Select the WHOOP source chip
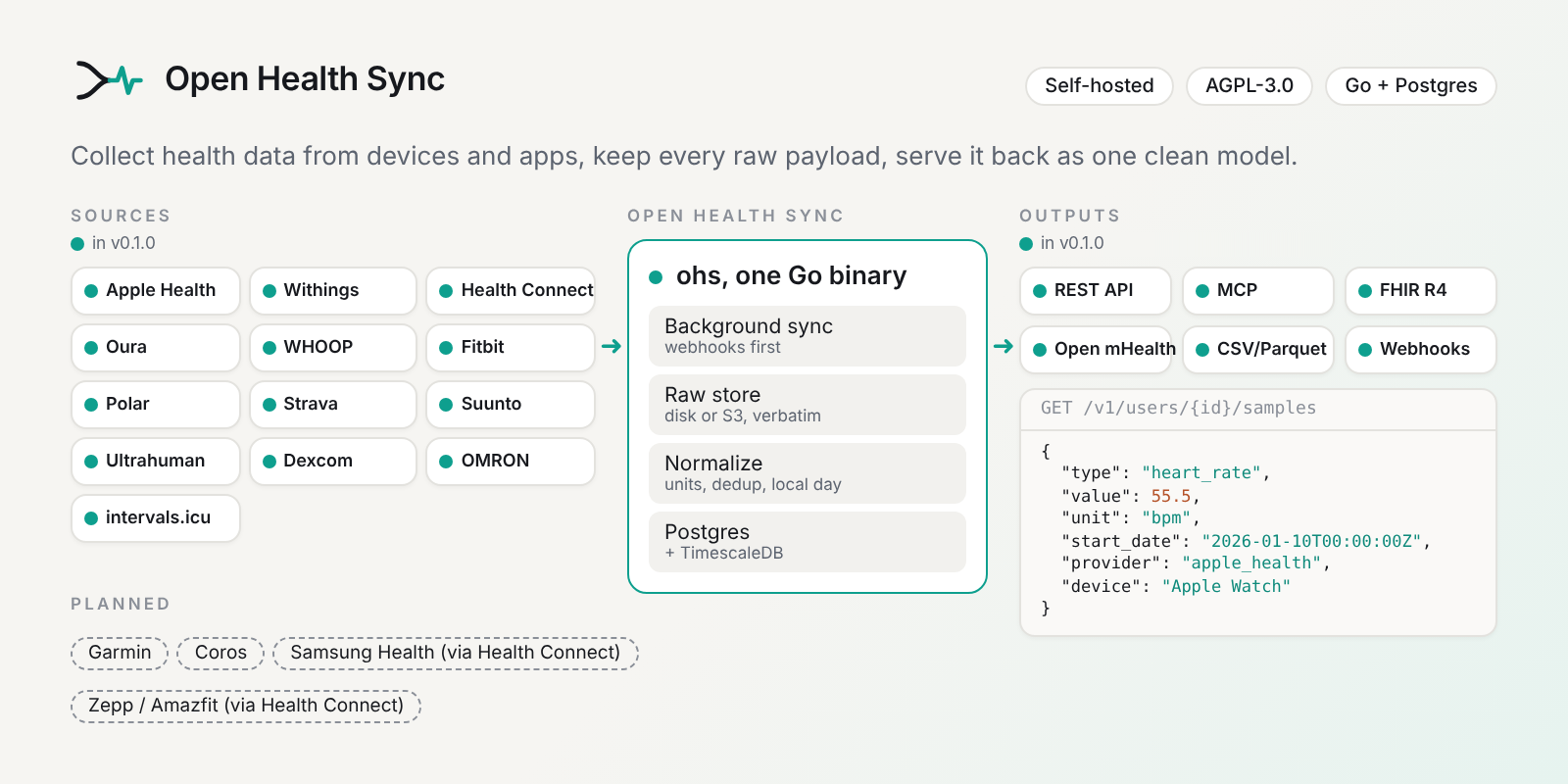Screen dimensions: 1568x784 (333, 348)
